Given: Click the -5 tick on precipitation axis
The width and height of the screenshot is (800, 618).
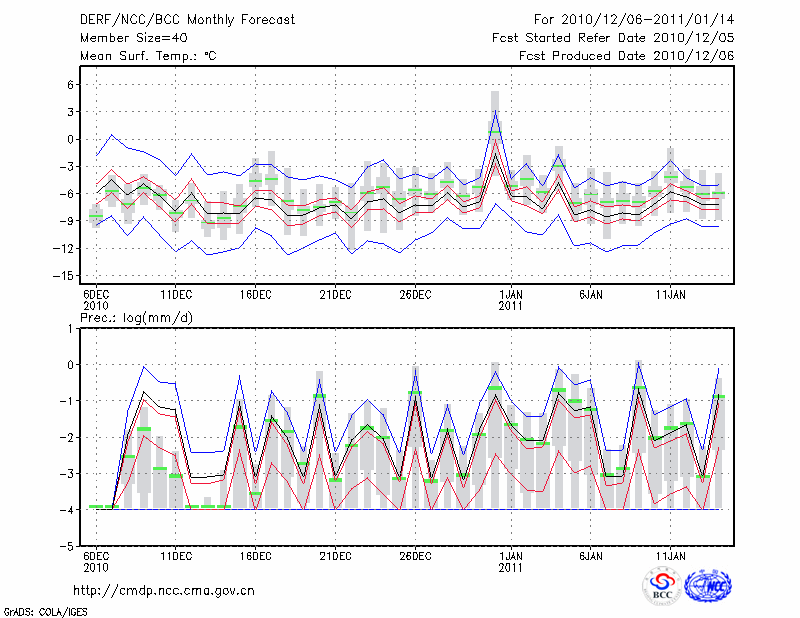Looking at the screenshot, I should (66, 547).
